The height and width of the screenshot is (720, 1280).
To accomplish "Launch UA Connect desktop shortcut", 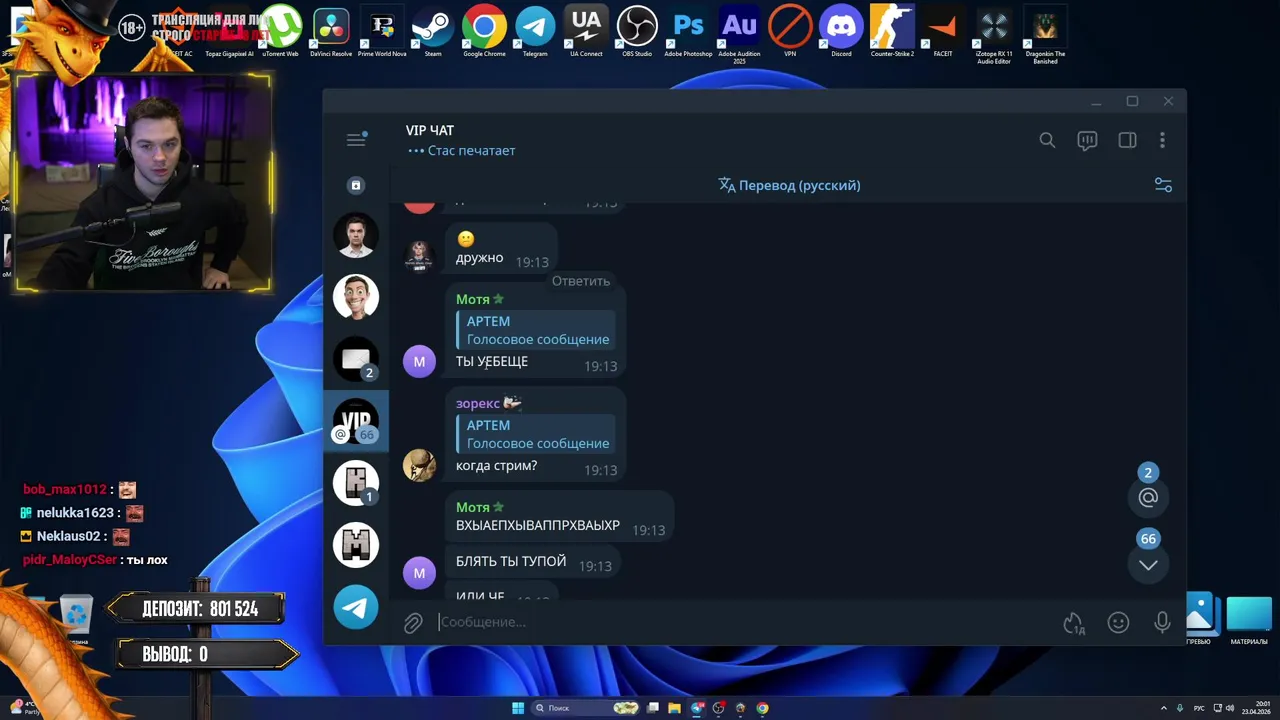I will pyautogui.click(x=586, y=31).
